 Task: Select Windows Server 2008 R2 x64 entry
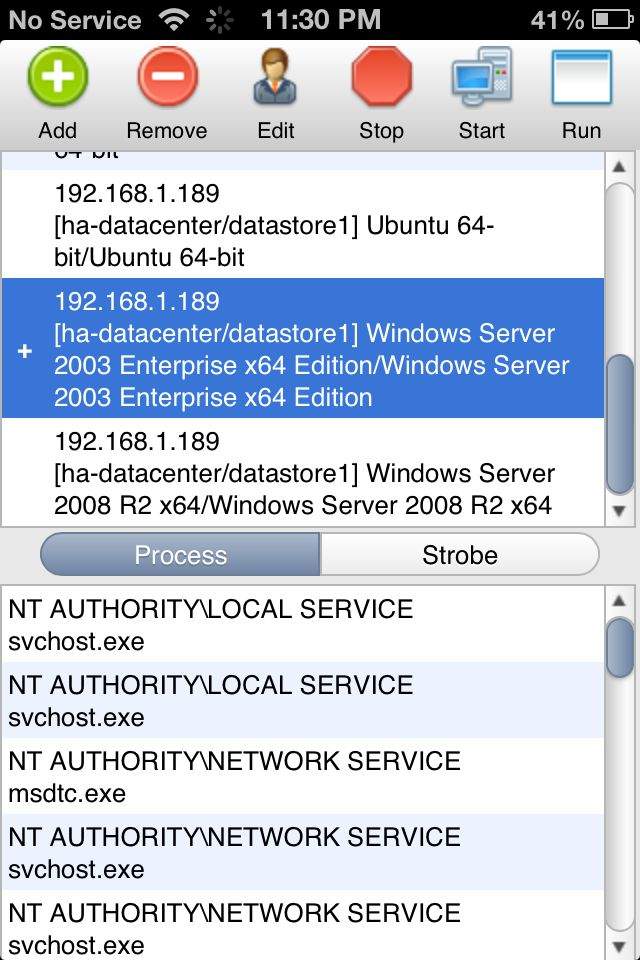[x=300, y=473]
